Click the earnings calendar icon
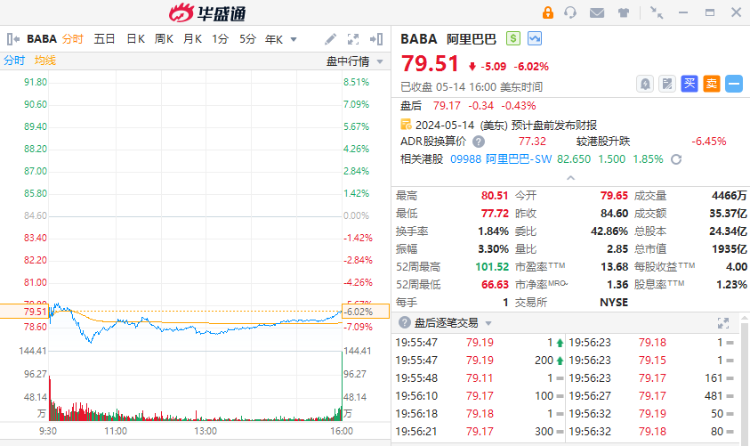This screenshot has height=446, width=750. (406, 124)
